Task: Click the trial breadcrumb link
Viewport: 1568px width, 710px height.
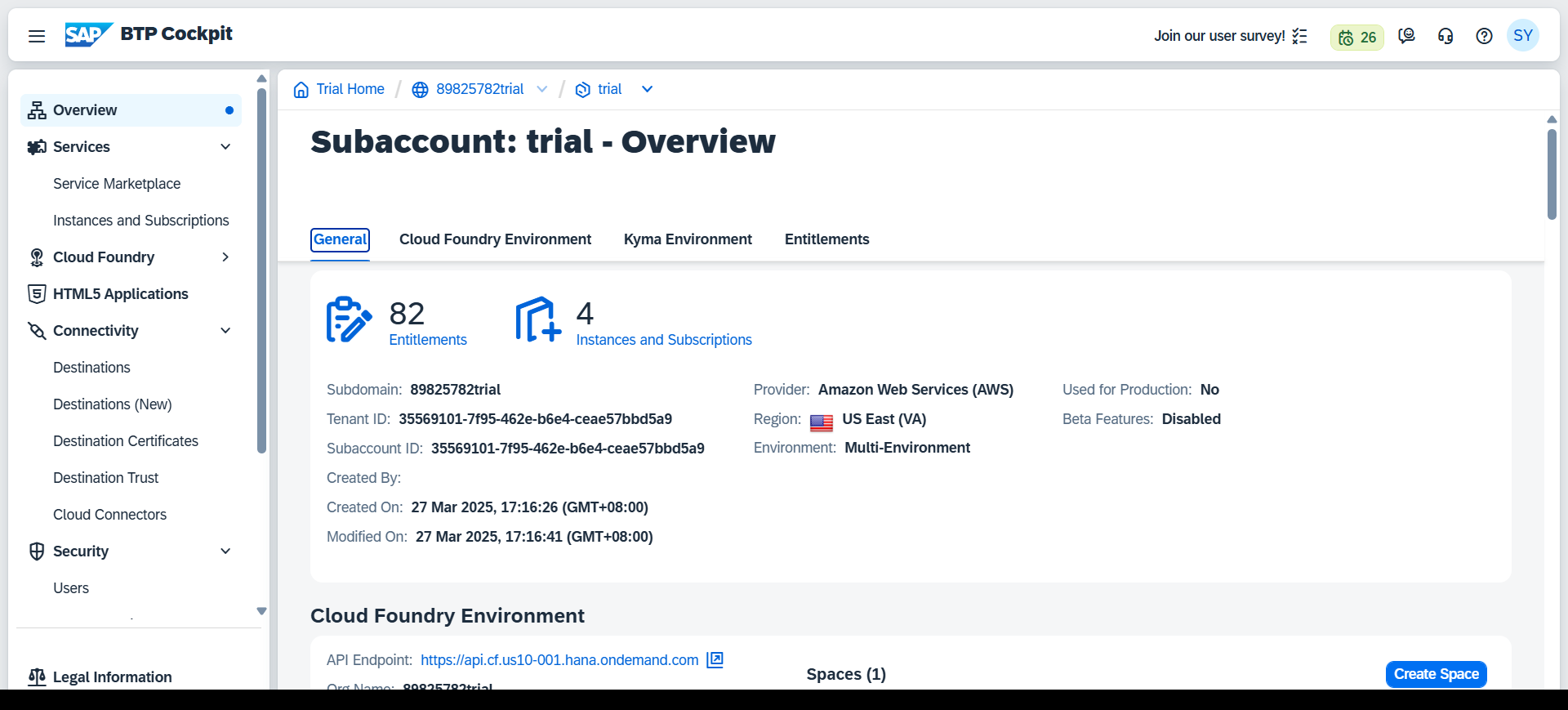Action: click(610, 89)
